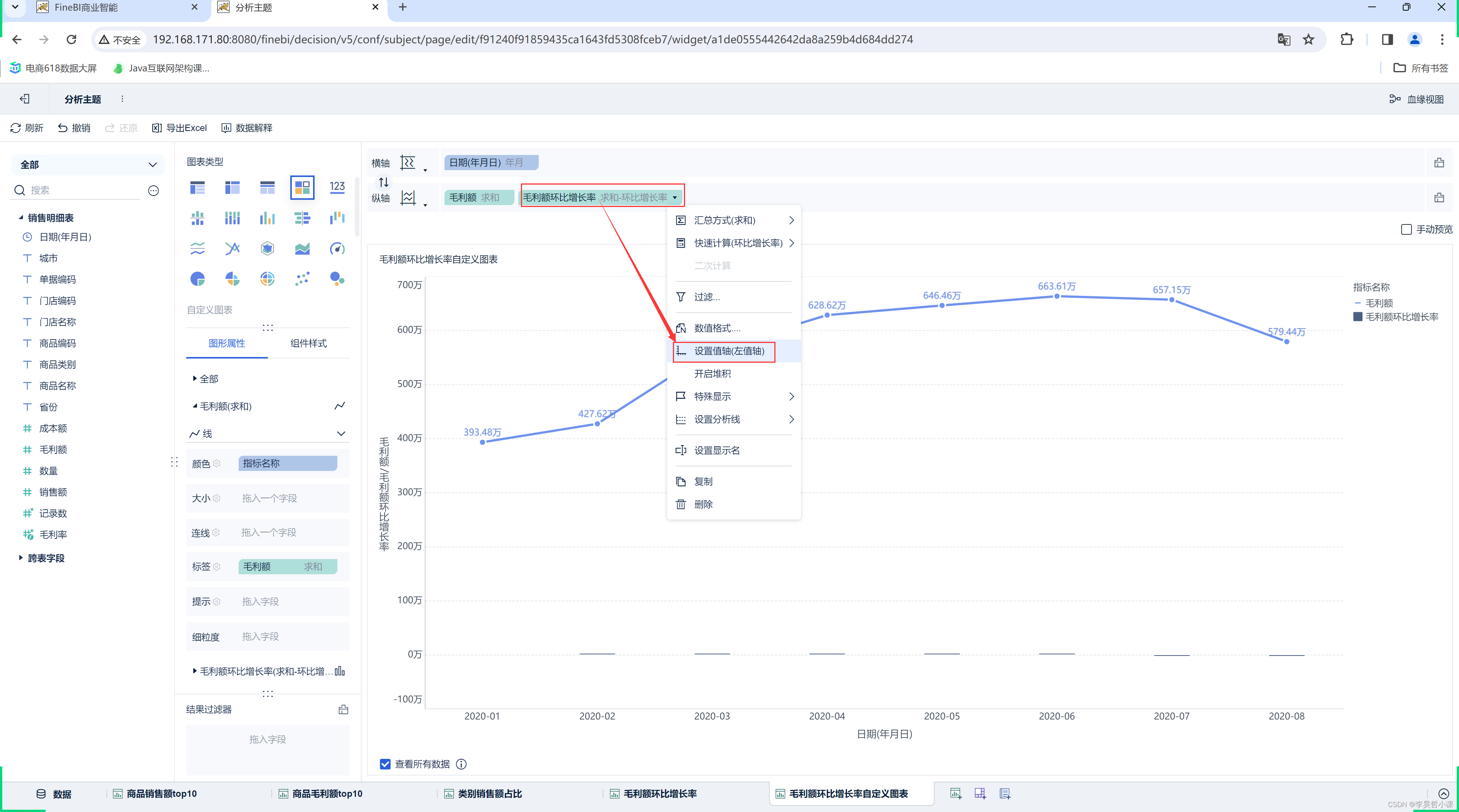Select 设置值轴(左值轴) menu item
Viewport: 1459px width, 812px height.
coord(734,351)
